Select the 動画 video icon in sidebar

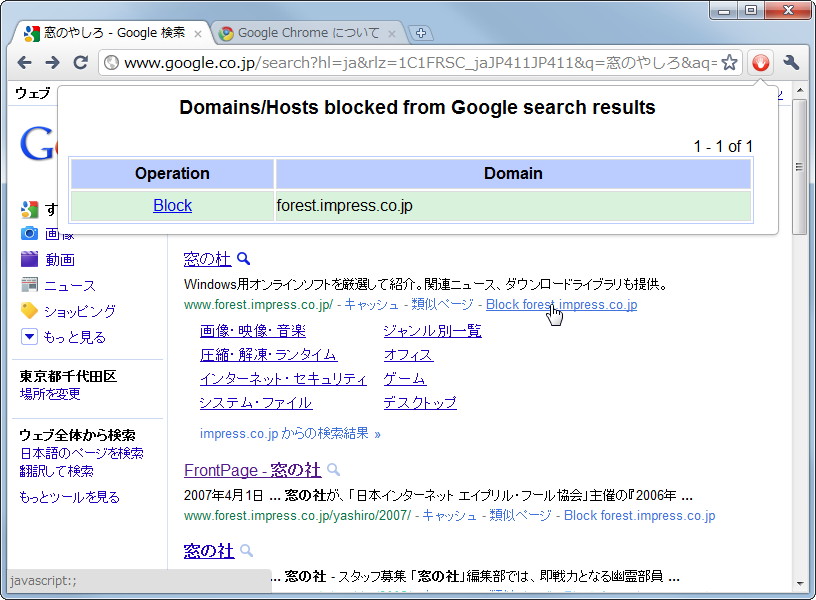(30, 259)
